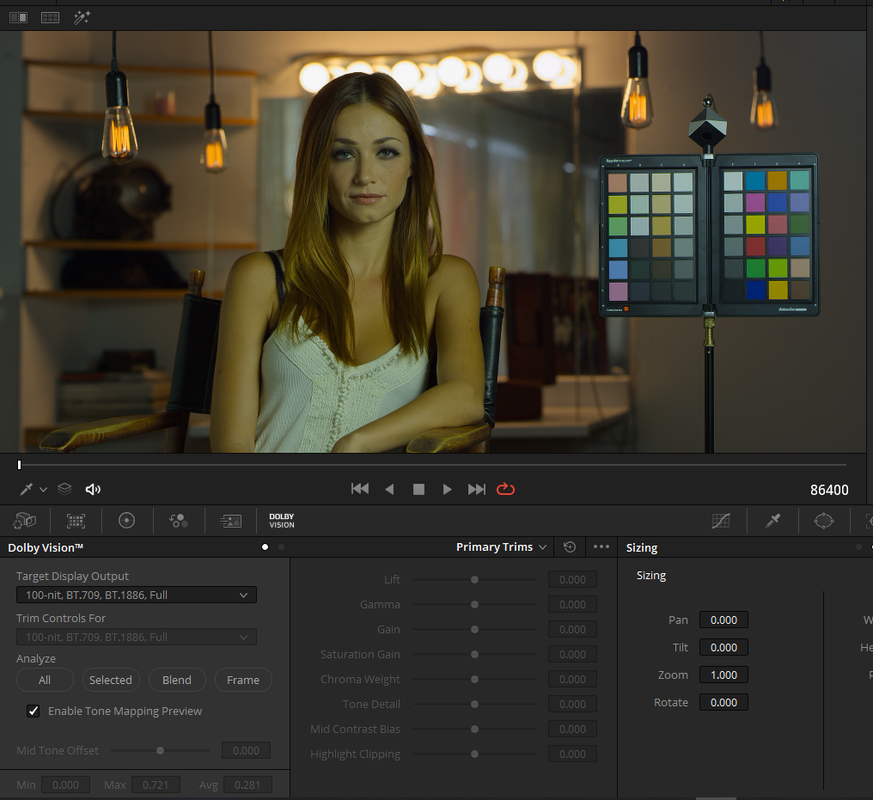The height and width of the screenshot is (800, 873).
Task: Click the Analyze Frame button
Action: point(243,680)
